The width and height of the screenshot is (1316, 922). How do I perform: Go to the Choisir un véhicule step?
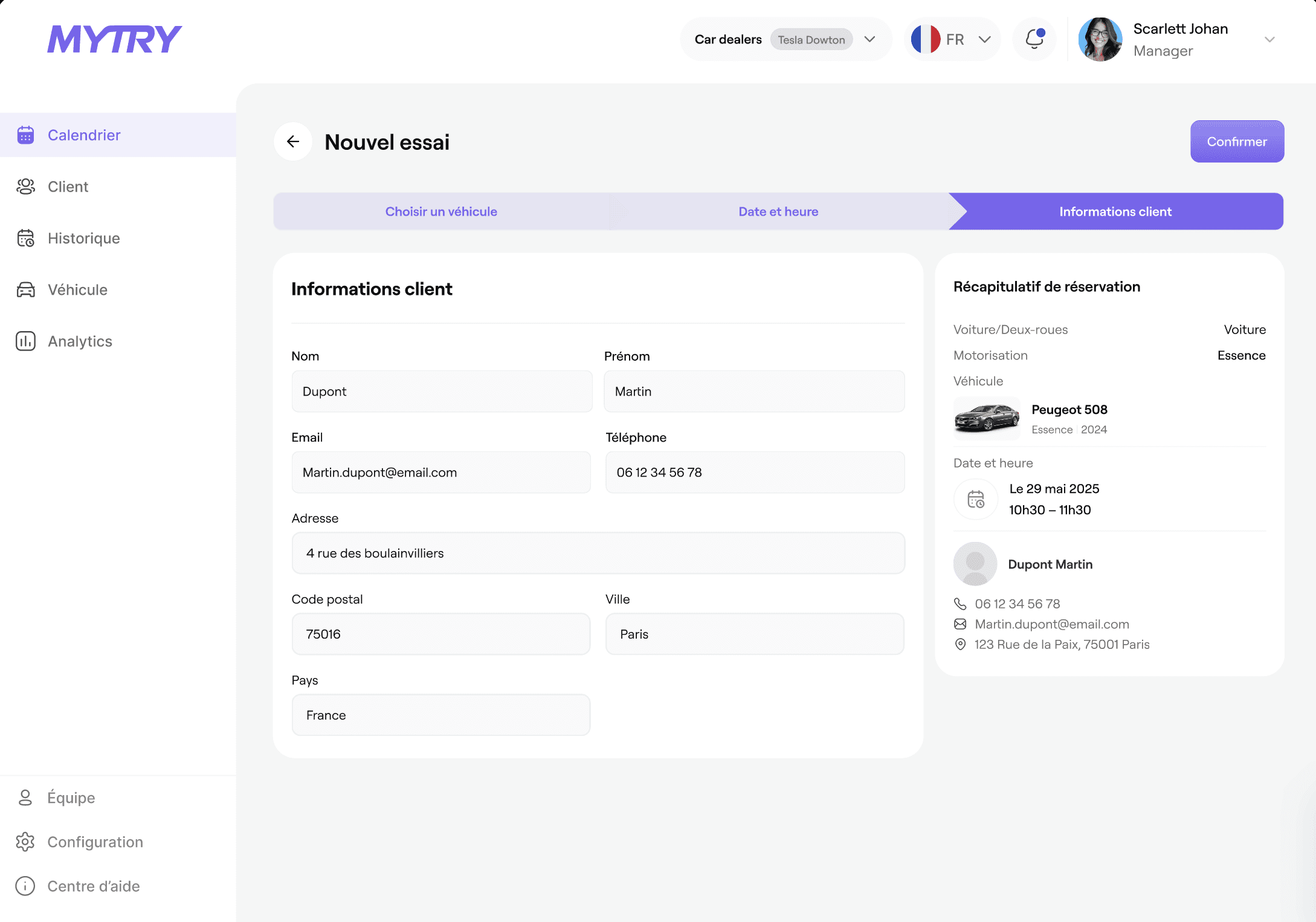(441, 211)
